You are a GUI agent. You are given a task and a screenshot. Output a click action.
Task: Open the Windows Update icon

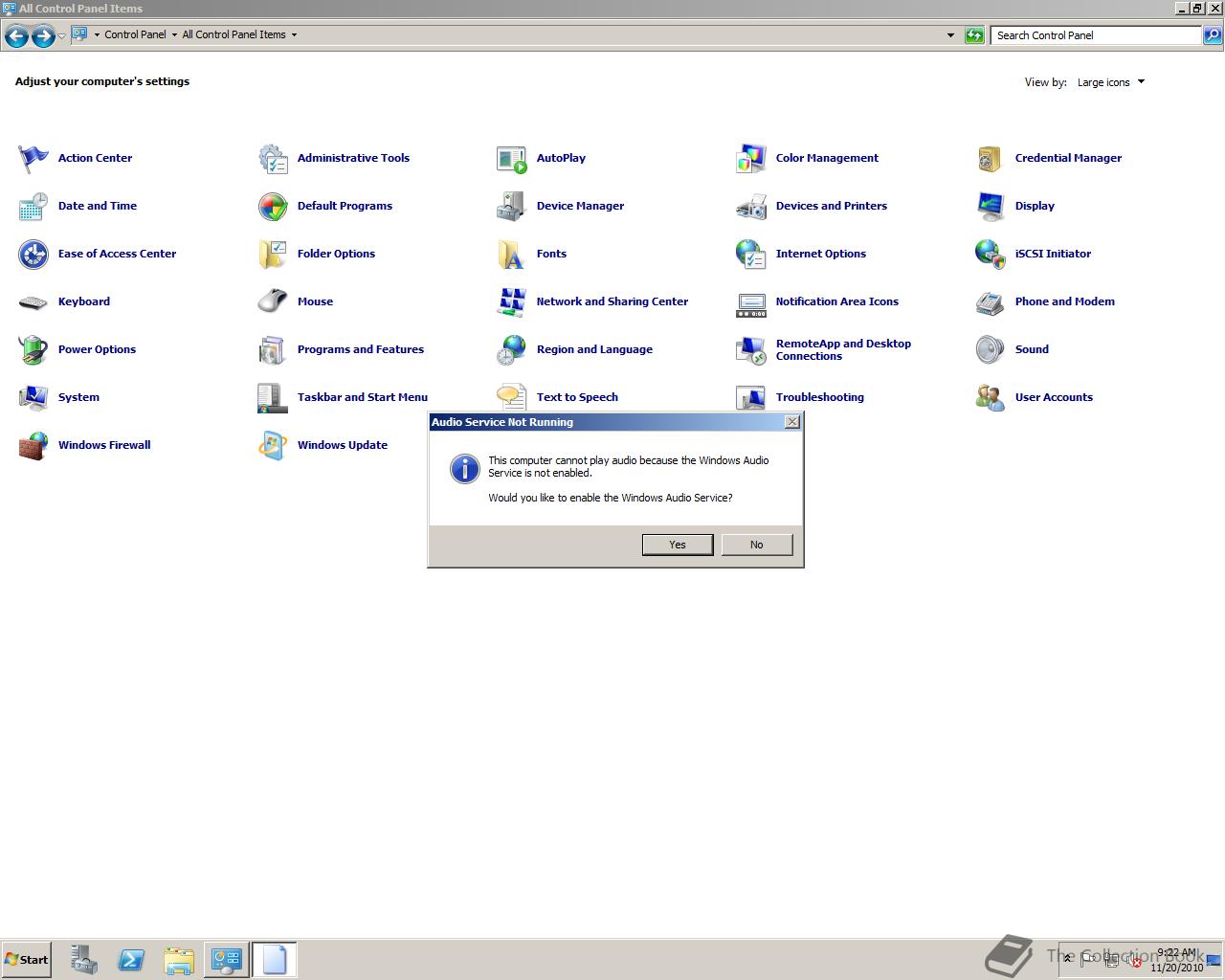273,445
